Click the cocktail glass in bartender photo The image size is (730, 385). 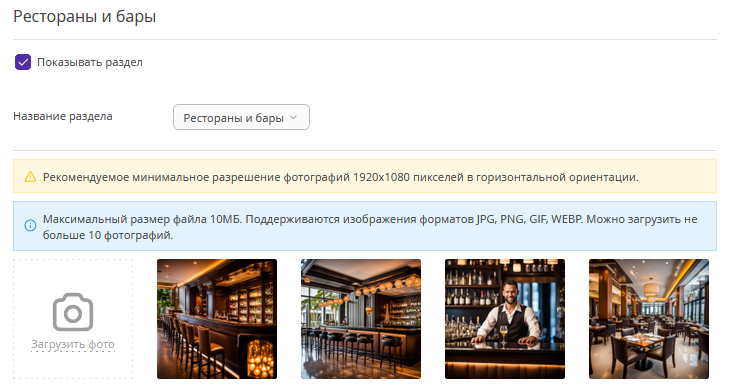[x=504, y=336]
